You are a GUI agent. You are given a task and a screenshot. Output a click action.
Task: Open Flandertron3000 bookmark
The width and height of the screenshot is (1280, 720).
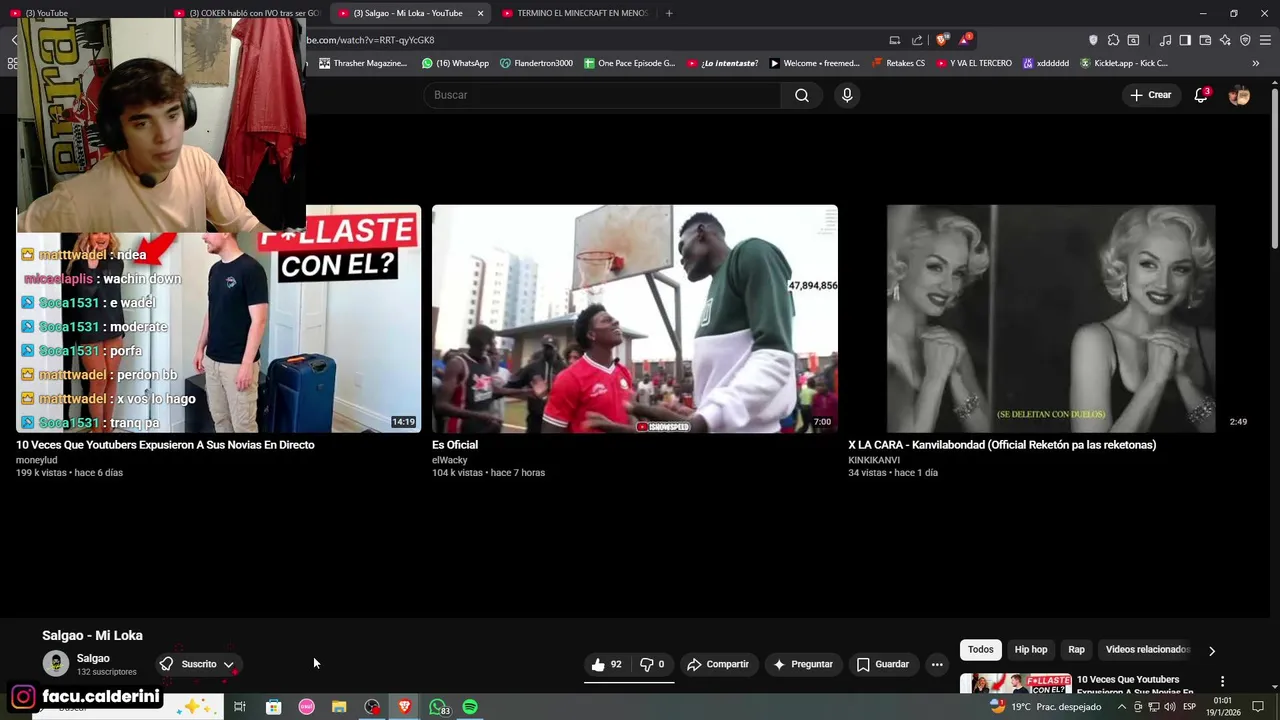(536, 63)
